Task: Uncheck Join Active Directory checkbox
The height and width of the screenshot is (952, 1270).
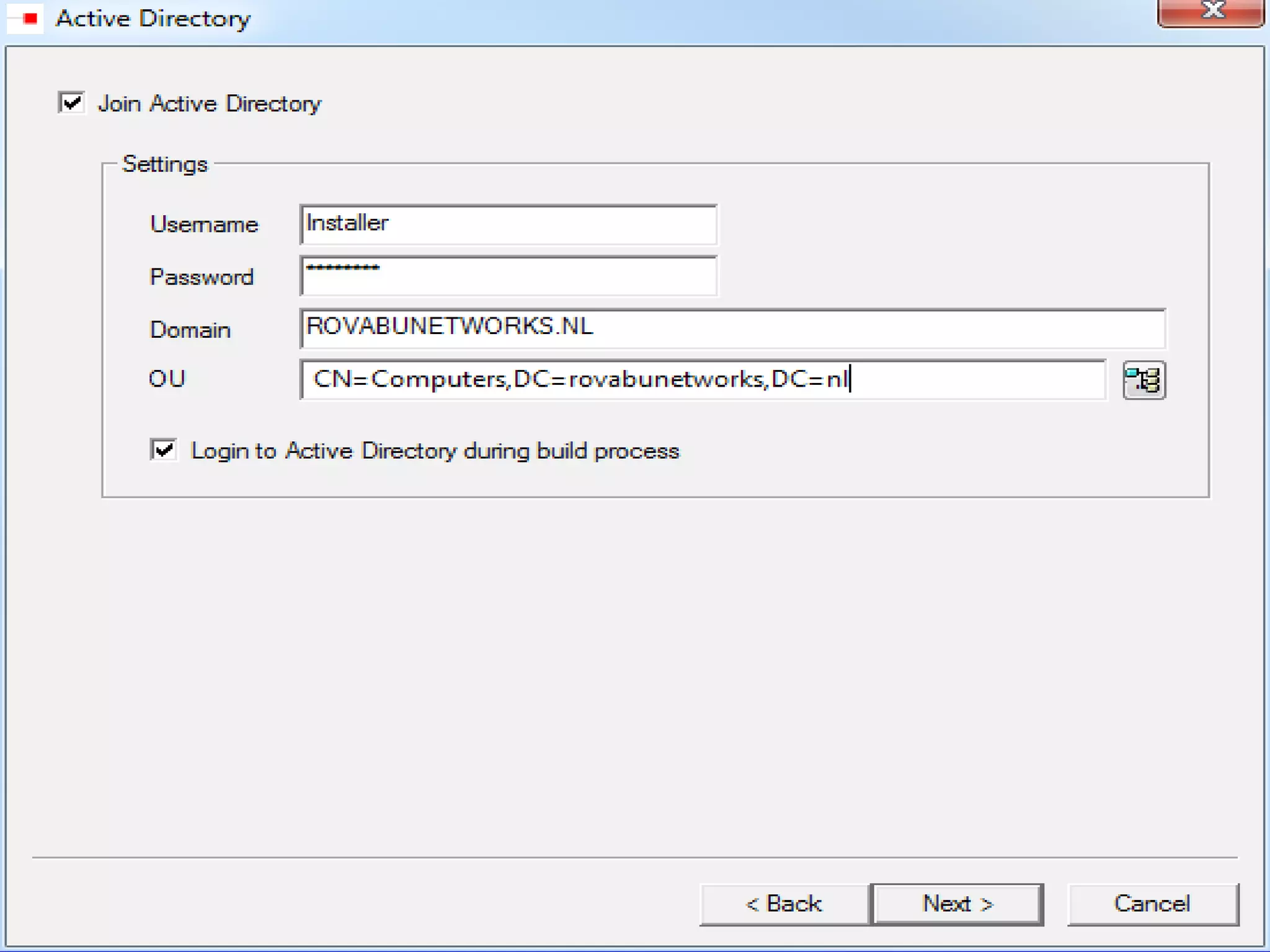Action: point(71,102)
